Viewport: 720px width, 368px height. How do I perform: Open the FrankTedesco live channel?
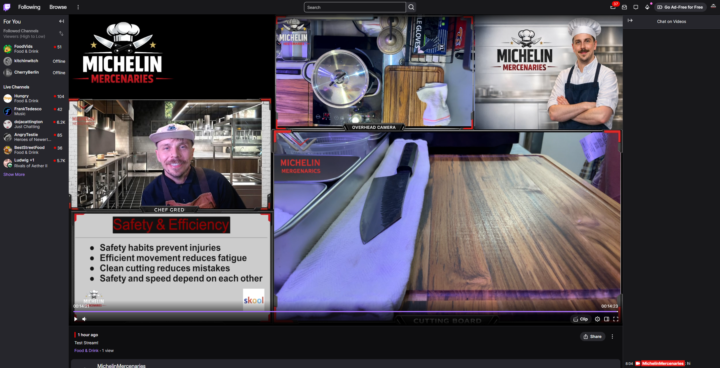coord(34,111)
